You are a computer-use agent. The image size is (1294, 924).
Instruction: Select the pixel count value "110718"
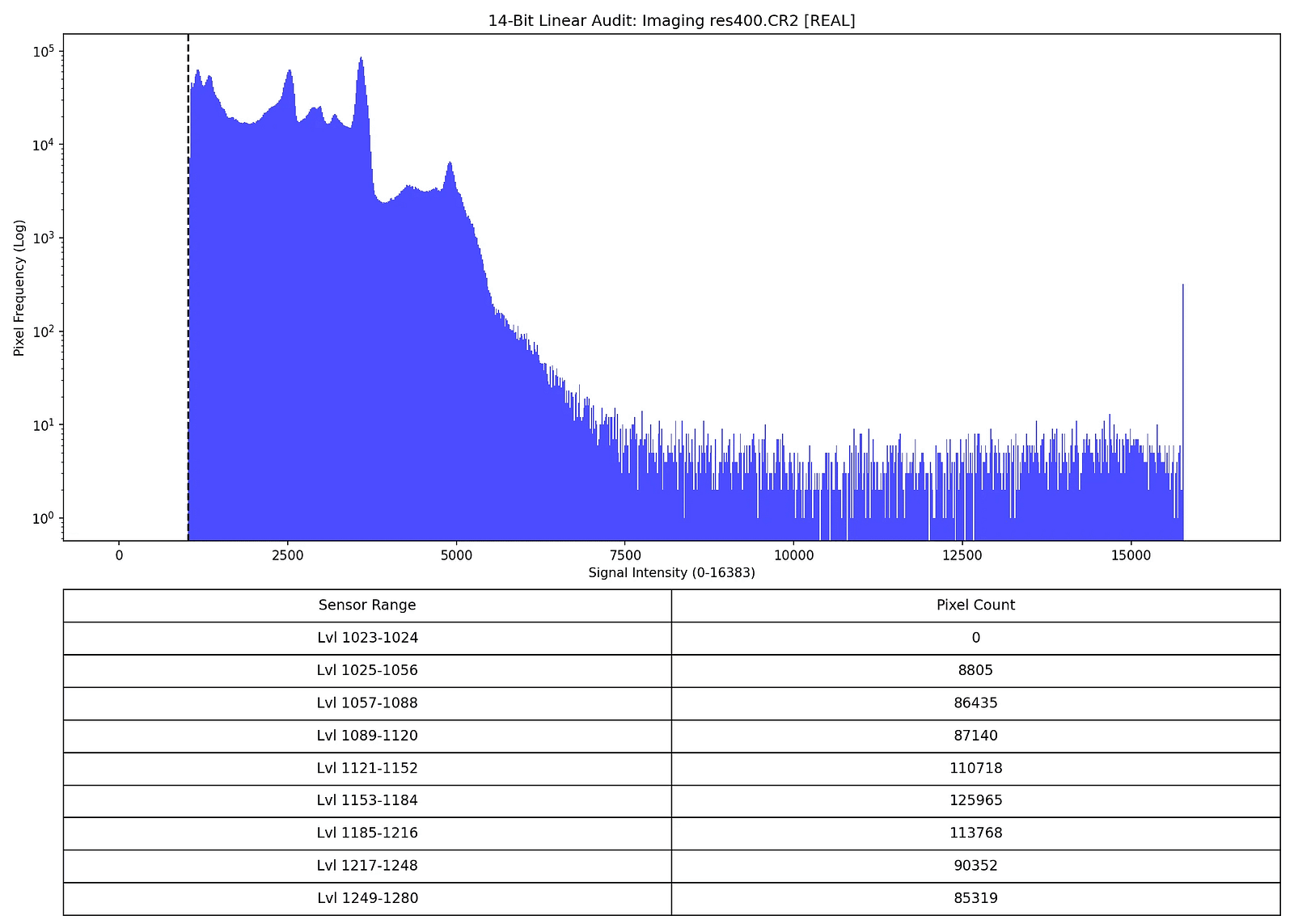(x=976, y=768)
